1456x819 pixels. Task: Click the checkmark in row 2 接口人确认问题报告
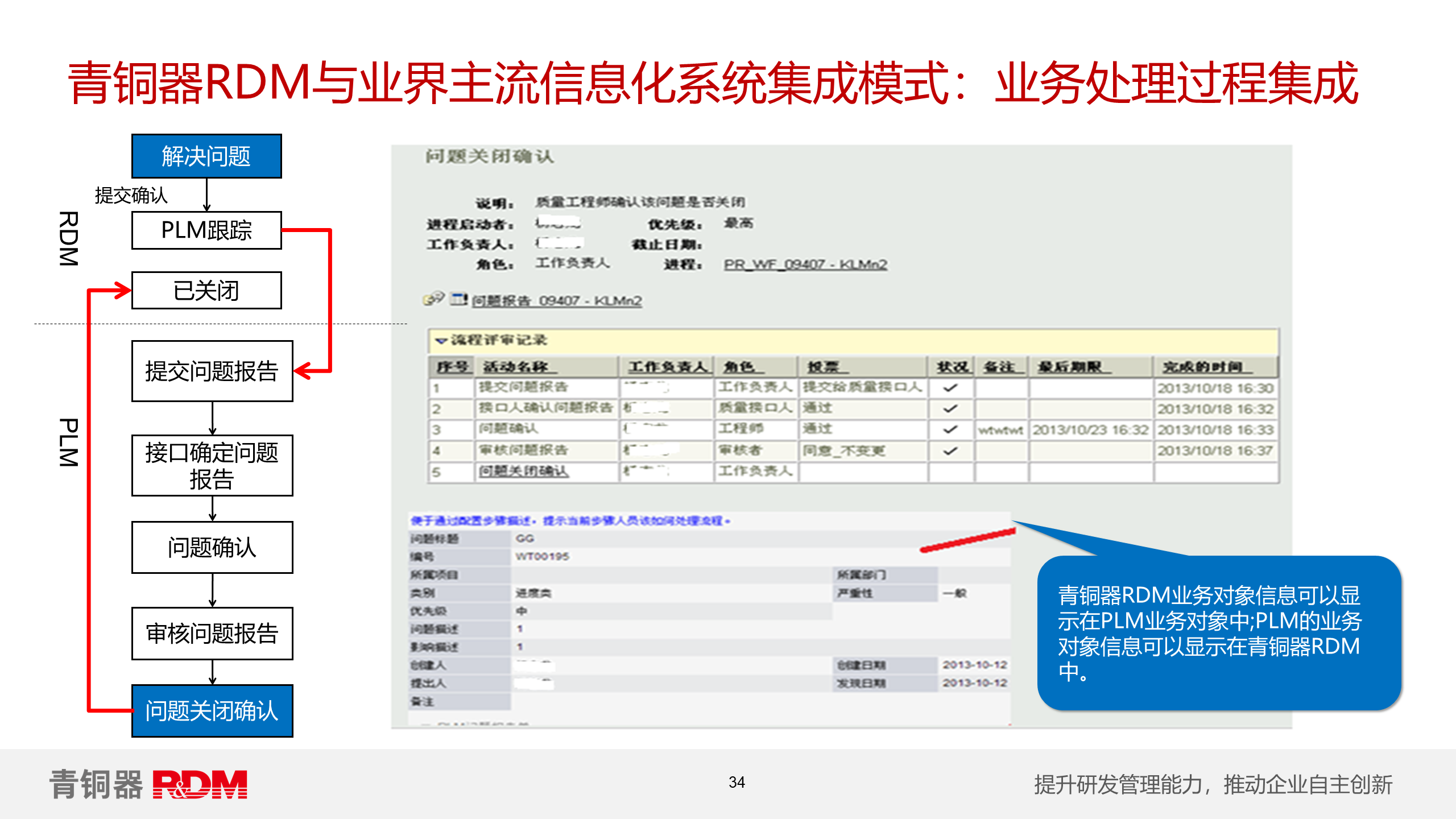[950, 408]
